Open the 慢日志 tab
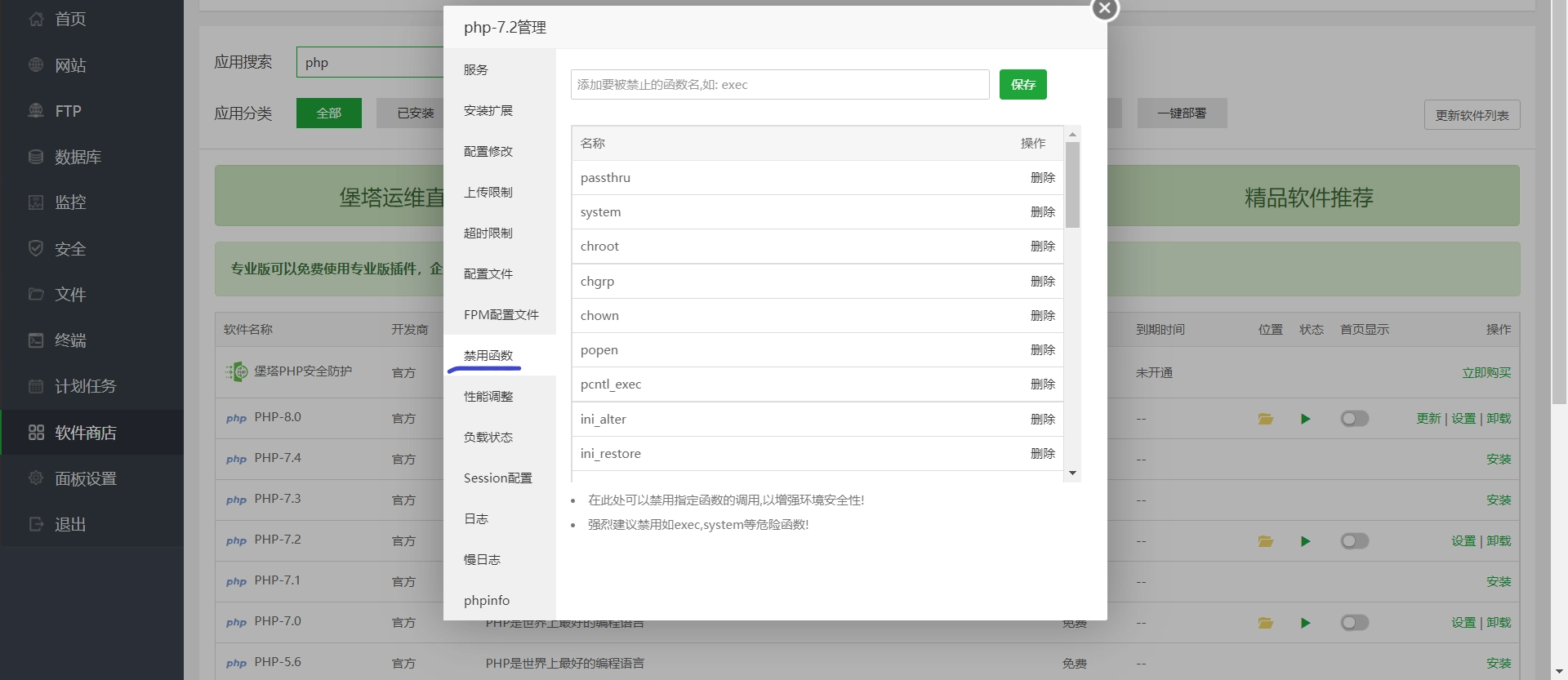This screenshot has height=680, width=1568. [500, 559]
